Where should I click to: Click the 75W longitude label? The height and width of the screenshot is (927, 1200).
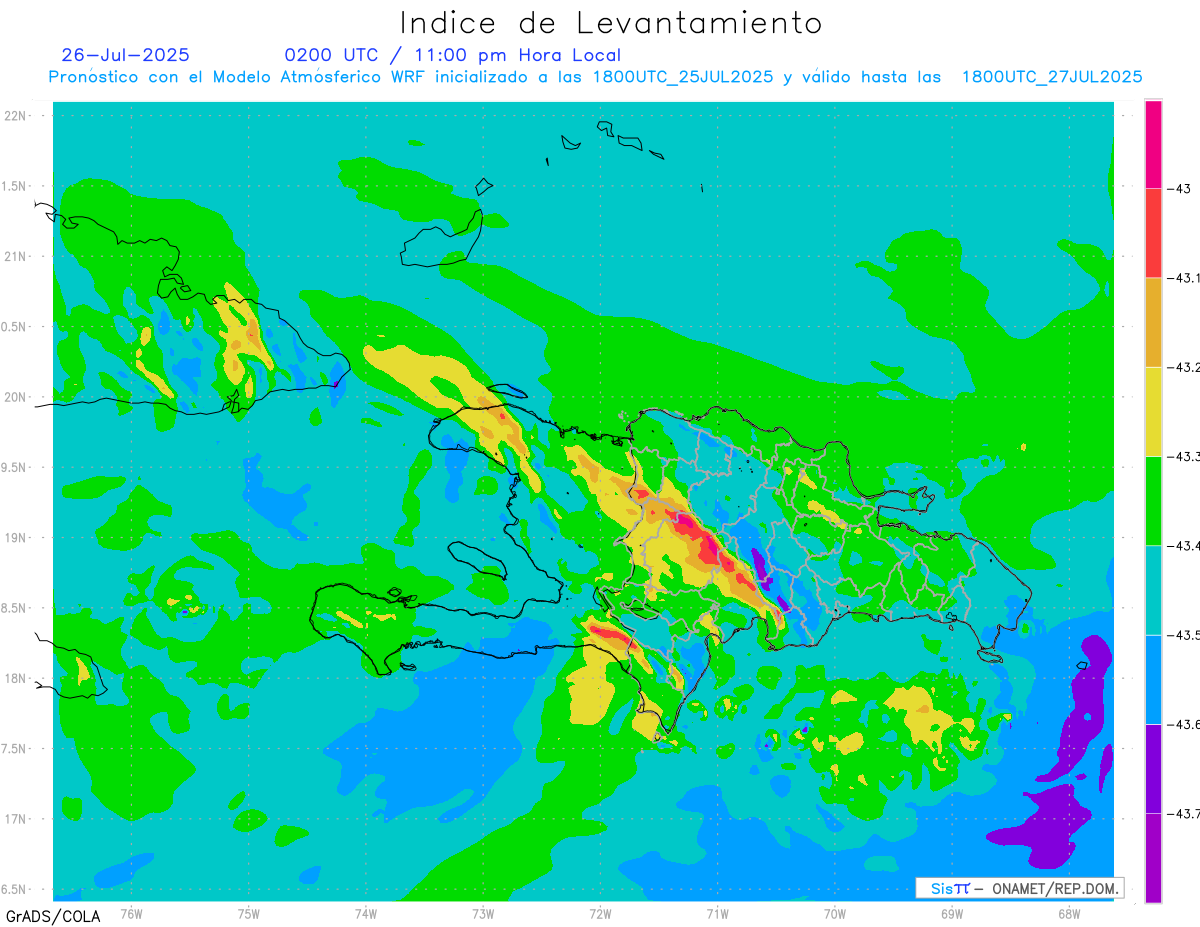(x=249, y=913)
